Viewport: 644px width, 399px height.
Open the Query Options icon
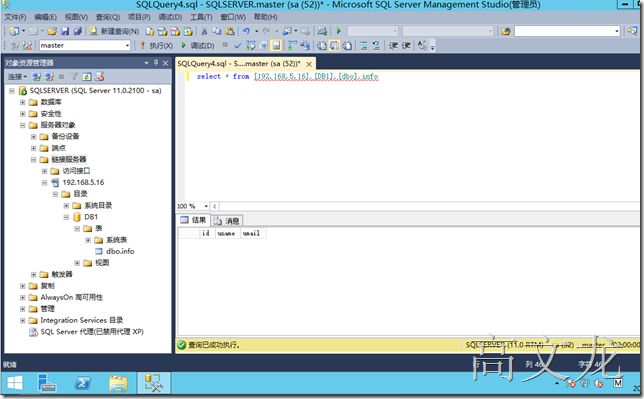(x=263, y=45)
